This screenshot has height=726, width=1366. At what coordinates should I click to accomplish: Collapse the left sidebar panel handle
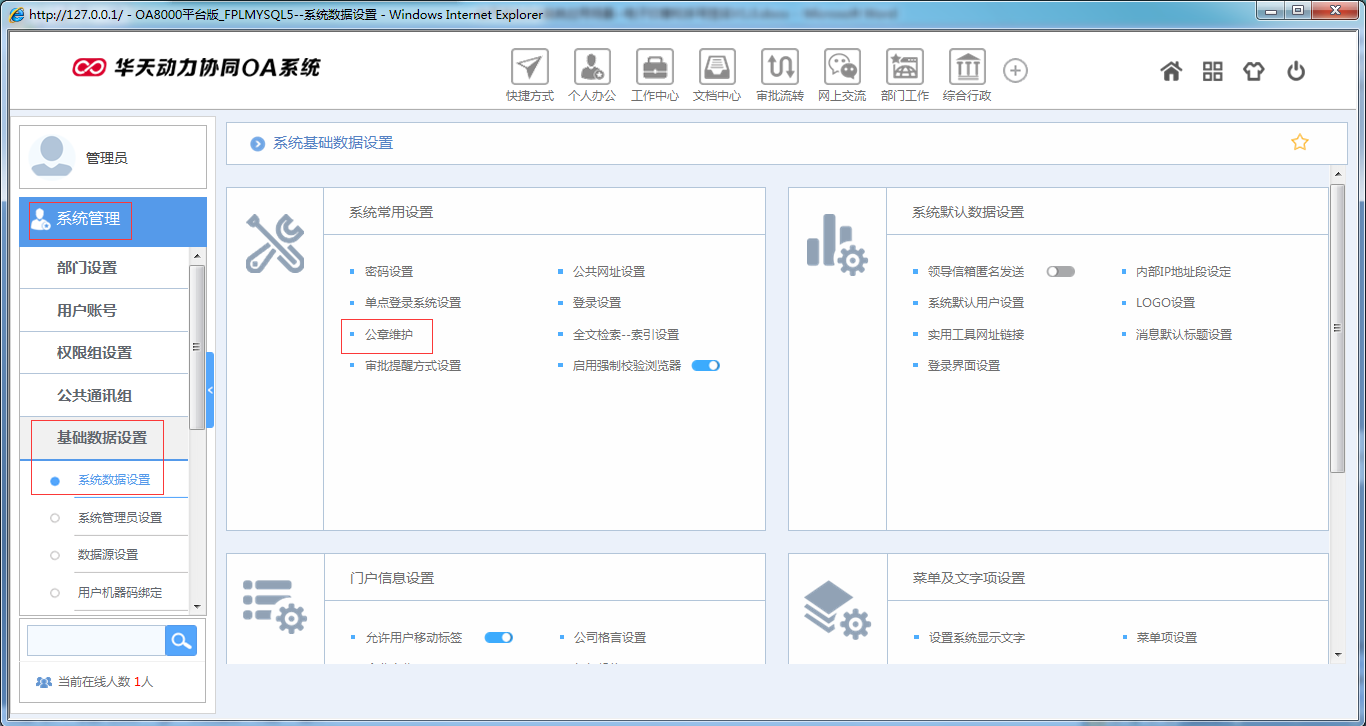210,390
